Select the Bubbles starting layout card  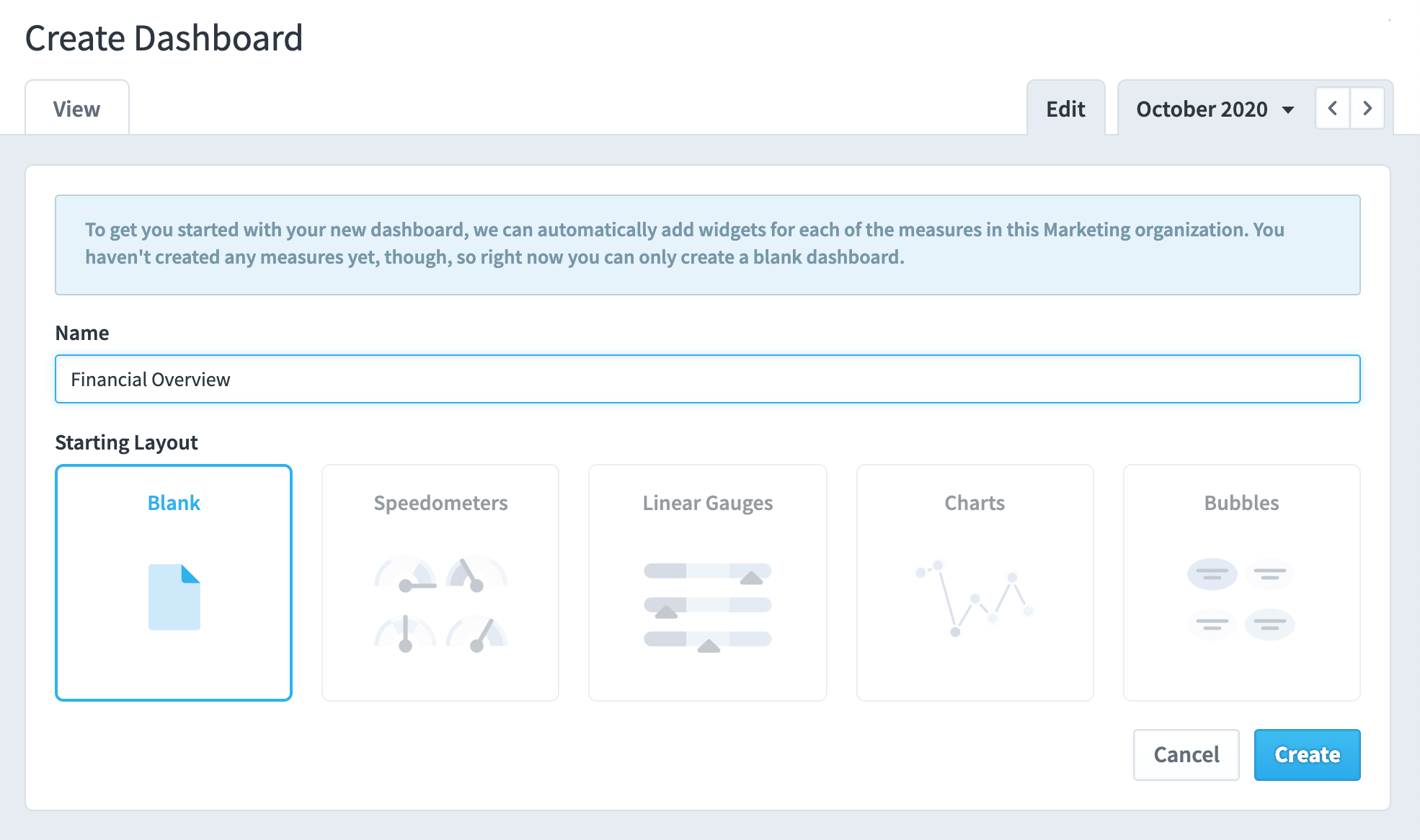pos(1241,583)
